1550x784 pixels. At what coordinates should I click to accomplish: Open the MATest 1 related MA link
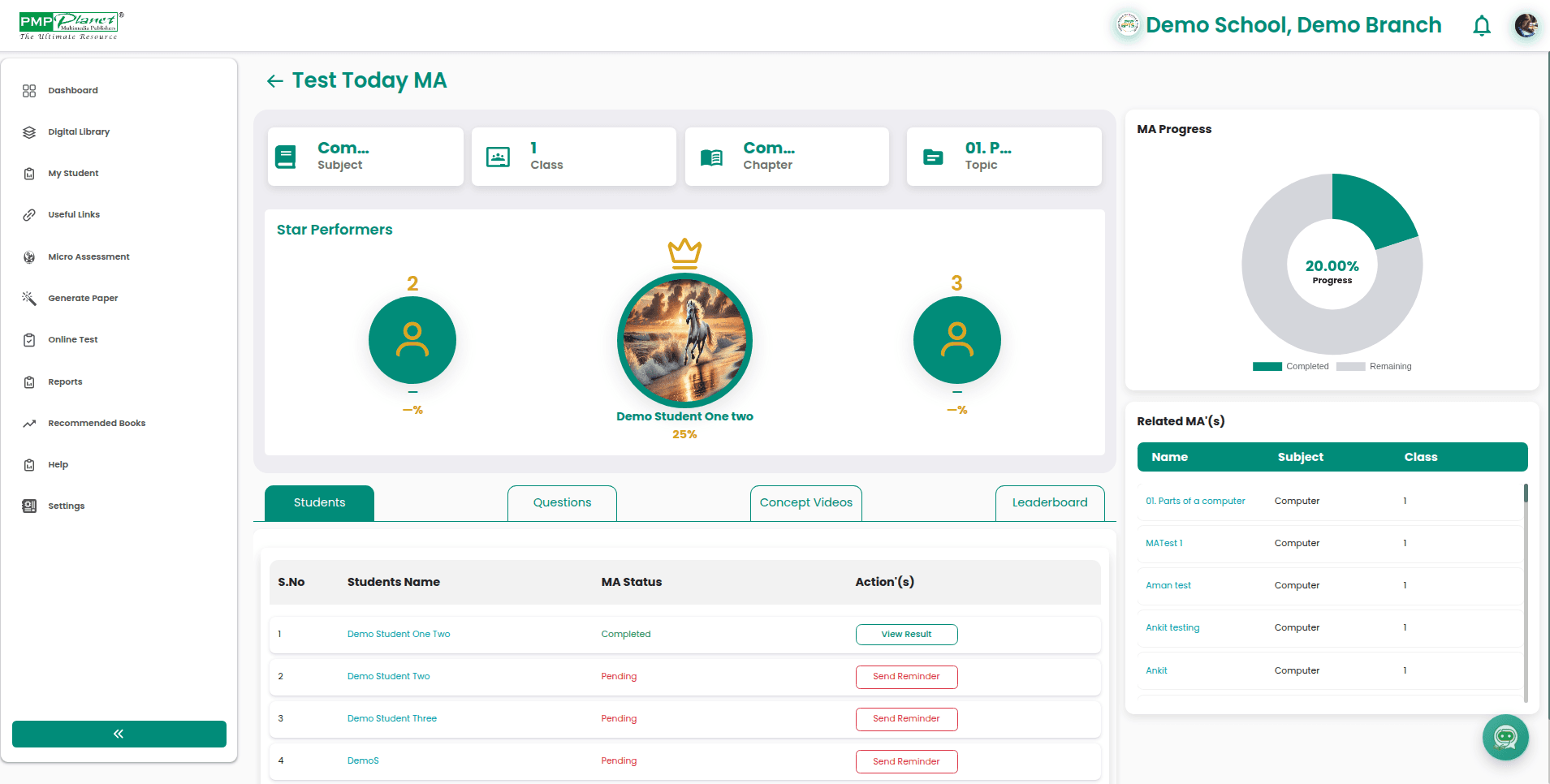(x=1164, y=544)
